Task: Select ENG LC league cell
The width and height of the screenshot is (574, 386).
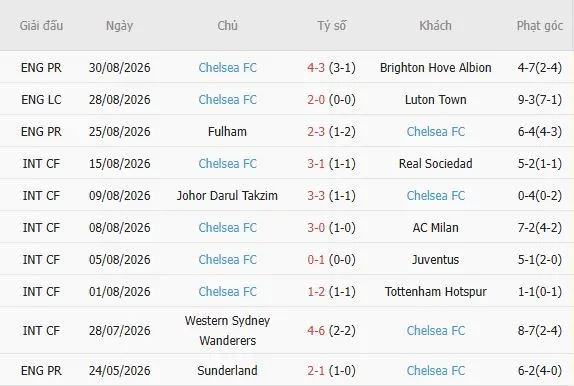Action: [x=41, y=100]
